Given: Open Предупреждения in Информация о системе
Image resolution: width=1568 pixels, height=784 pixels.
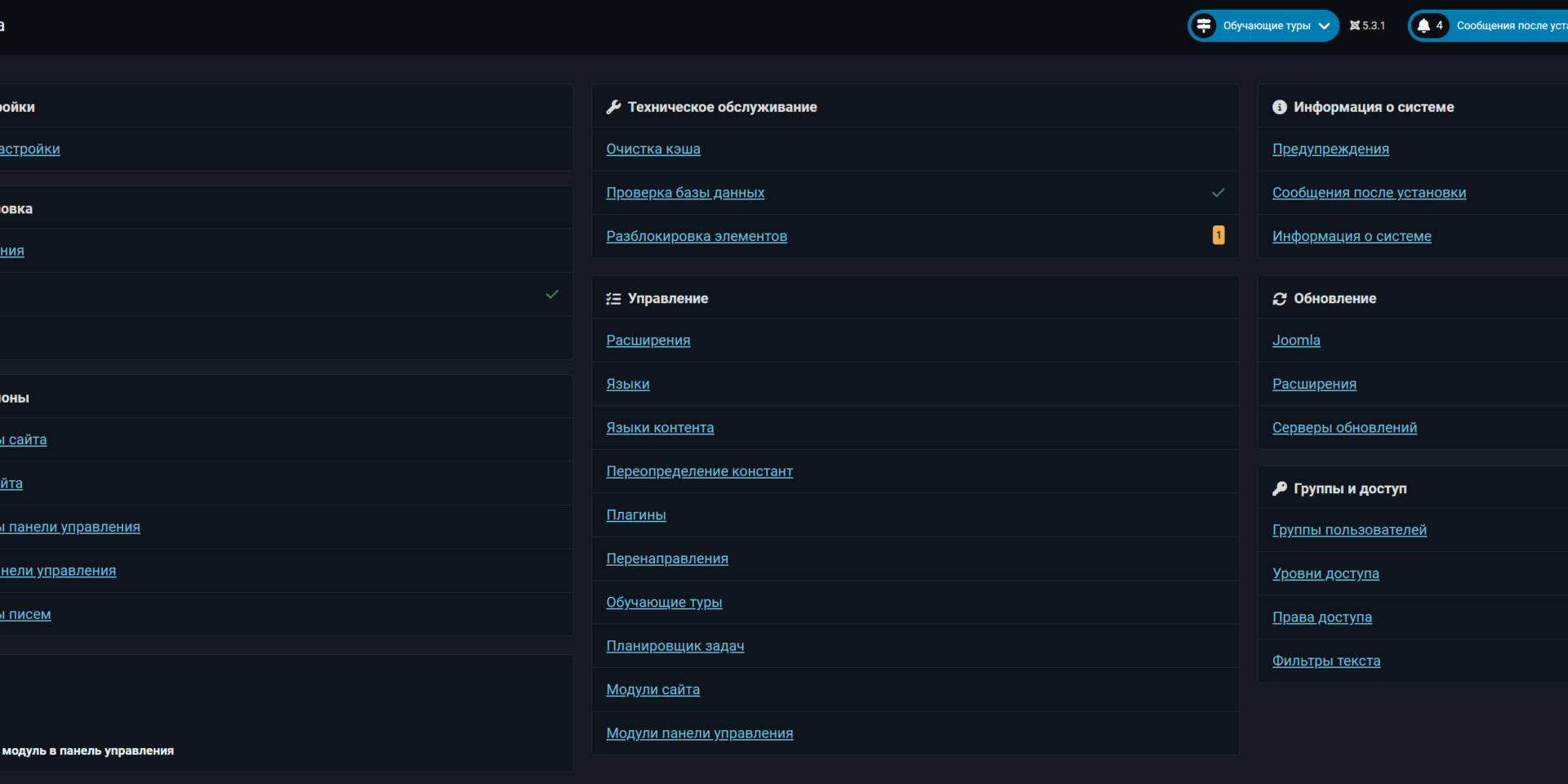Looking at the screenshot, I should click(x=1330, y=149).
